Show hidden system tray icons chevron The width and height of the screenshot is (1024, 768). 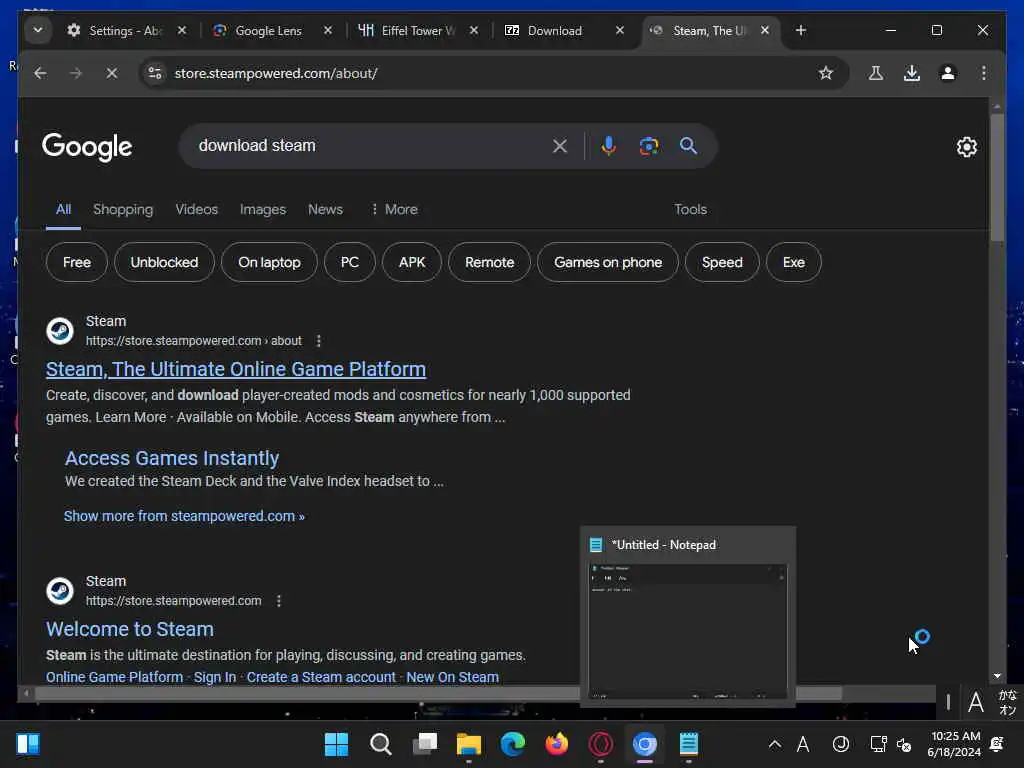coord(775,744)
